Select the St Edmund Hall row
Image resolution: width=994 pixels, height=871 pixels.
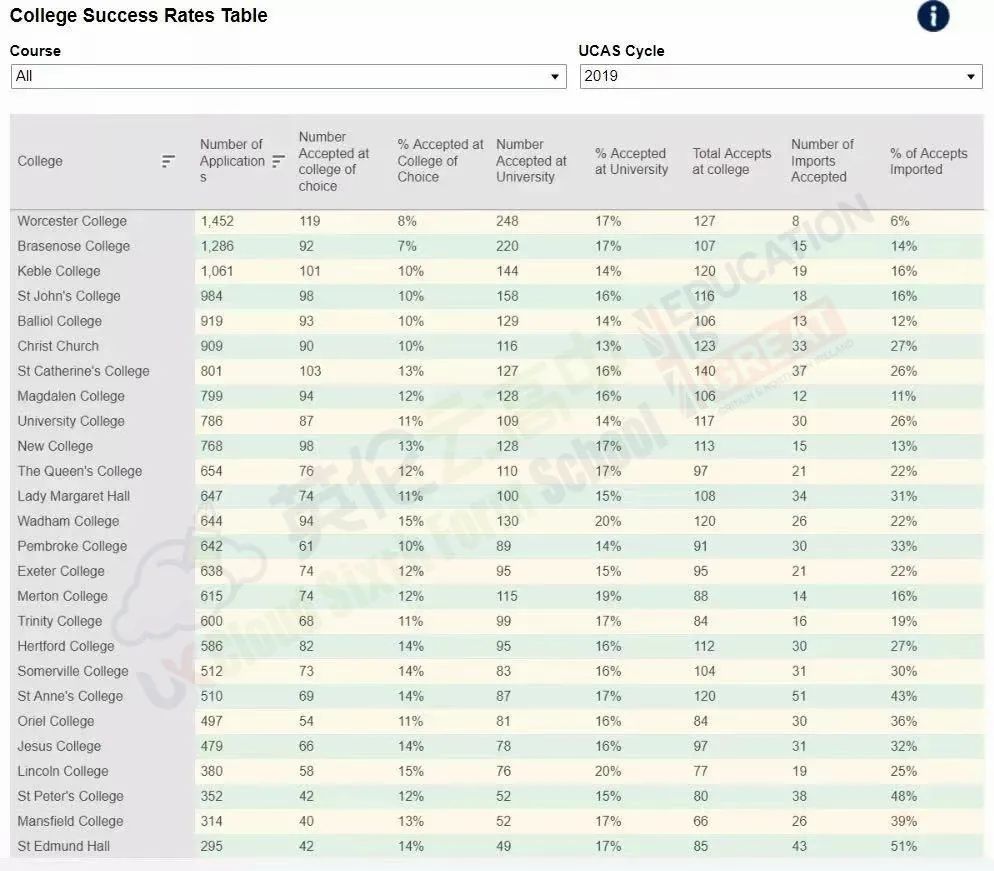63,846
